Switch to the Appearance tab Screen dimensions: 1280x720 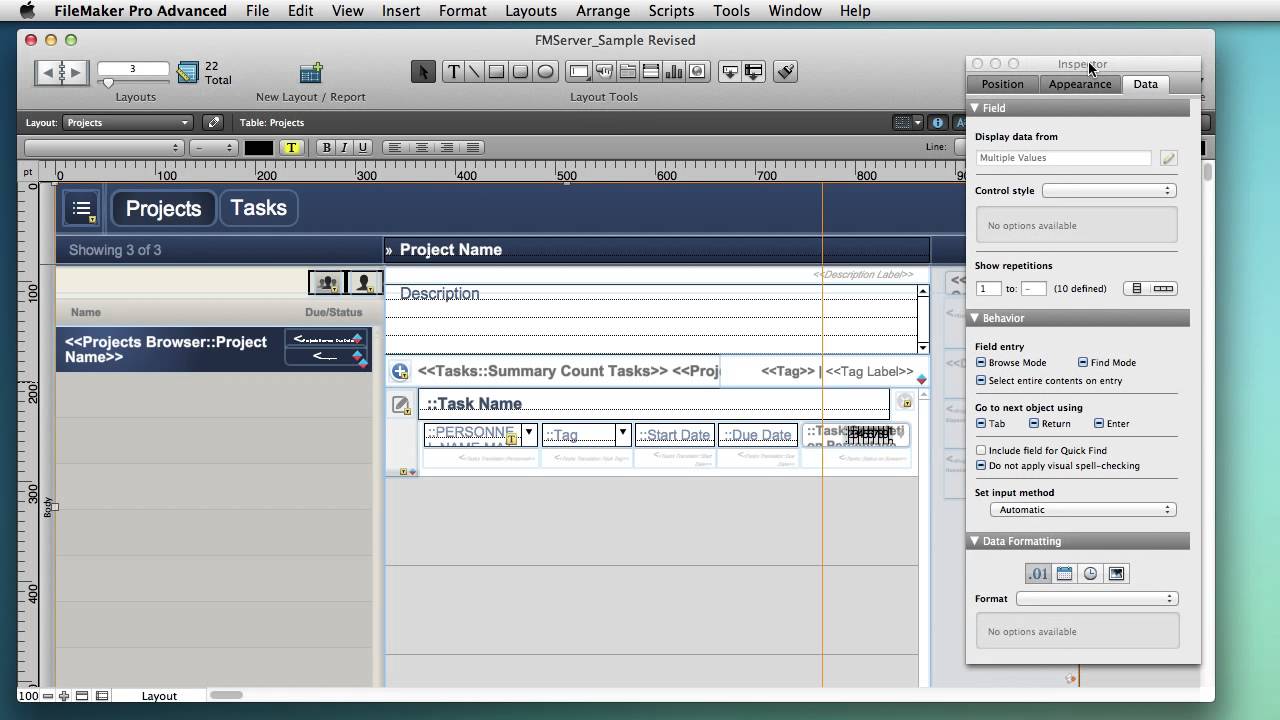pos(1080,84)
